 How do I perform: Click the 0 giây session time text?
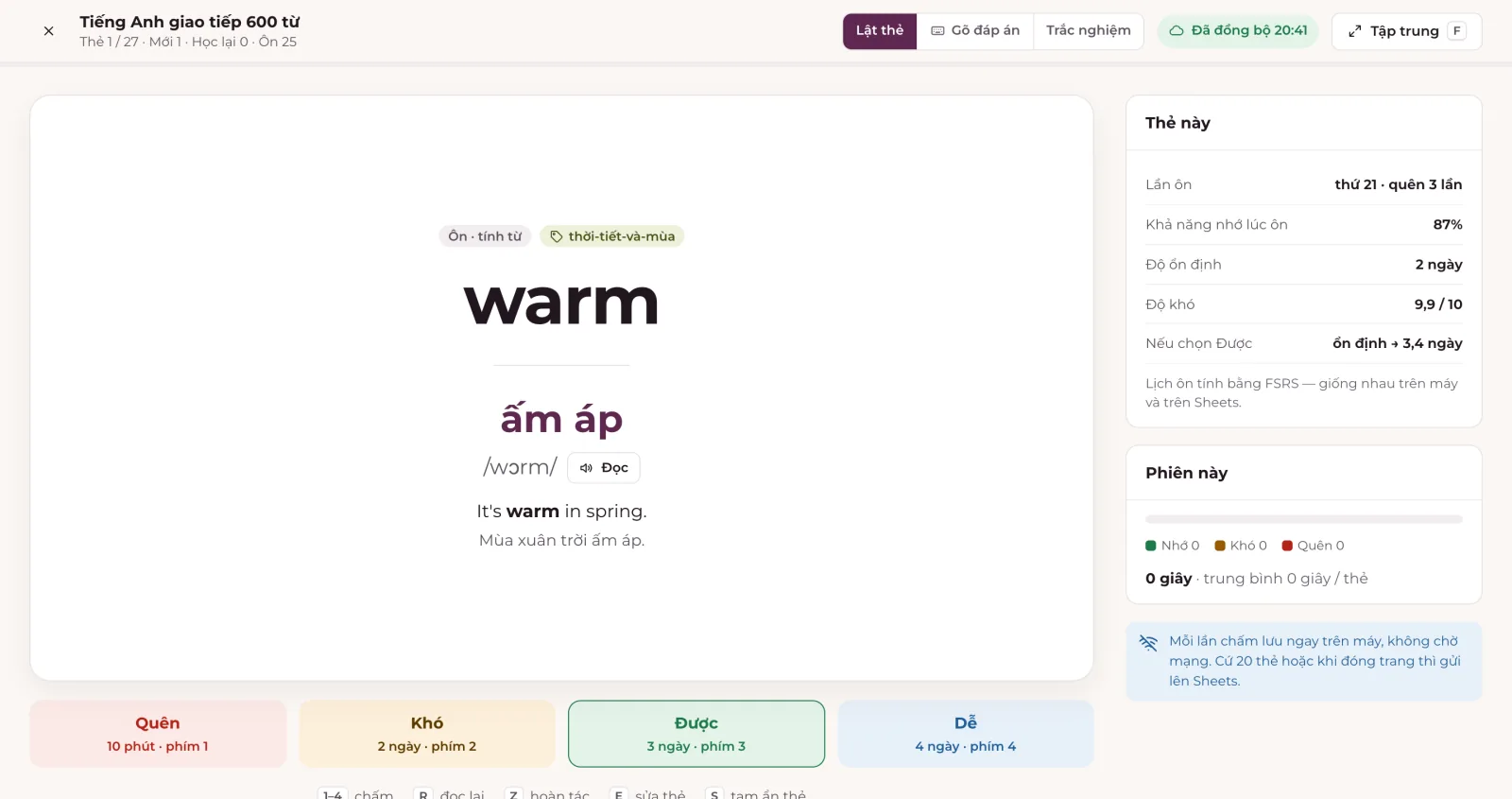[1168, 579]
